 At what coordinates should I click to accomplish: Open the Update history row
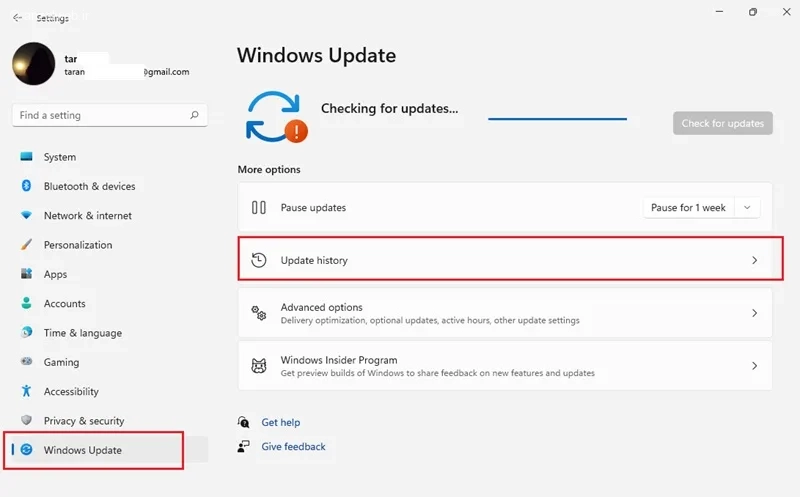click(x=505, y=260)
